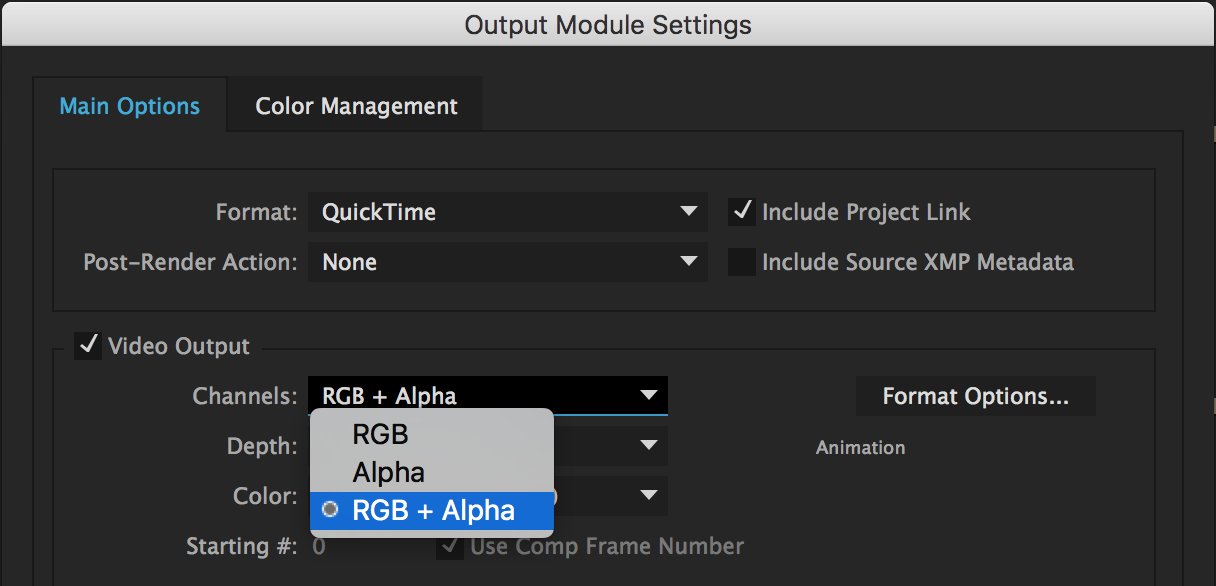This screenshot has width=1216, height=586.
Task: Disable the Include Project Link checkbox
Action: coord(742,212)
